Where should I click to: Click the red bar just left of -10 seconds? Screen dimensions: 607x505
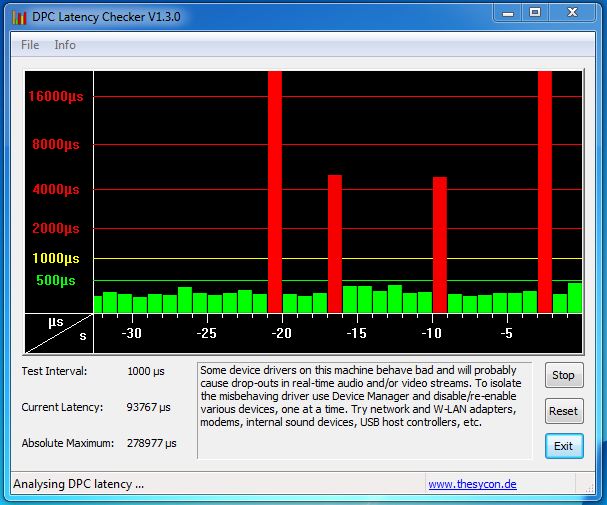[x=440, y=245]
